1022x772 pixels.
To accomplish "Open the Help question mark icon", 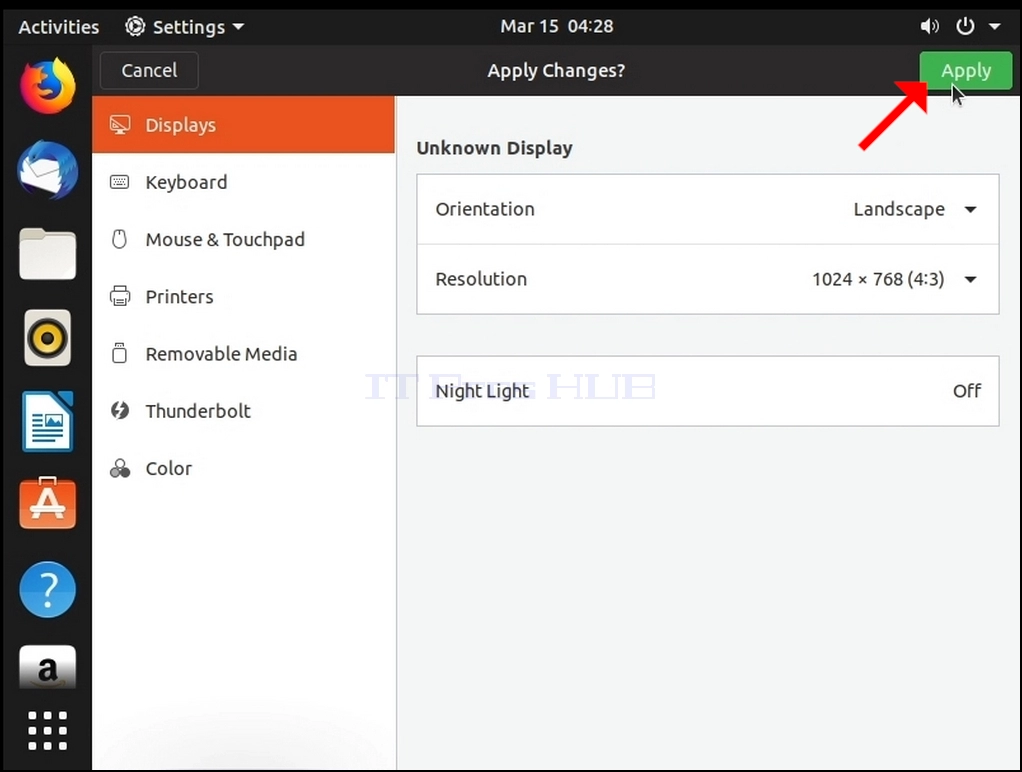I will (47, 589).
